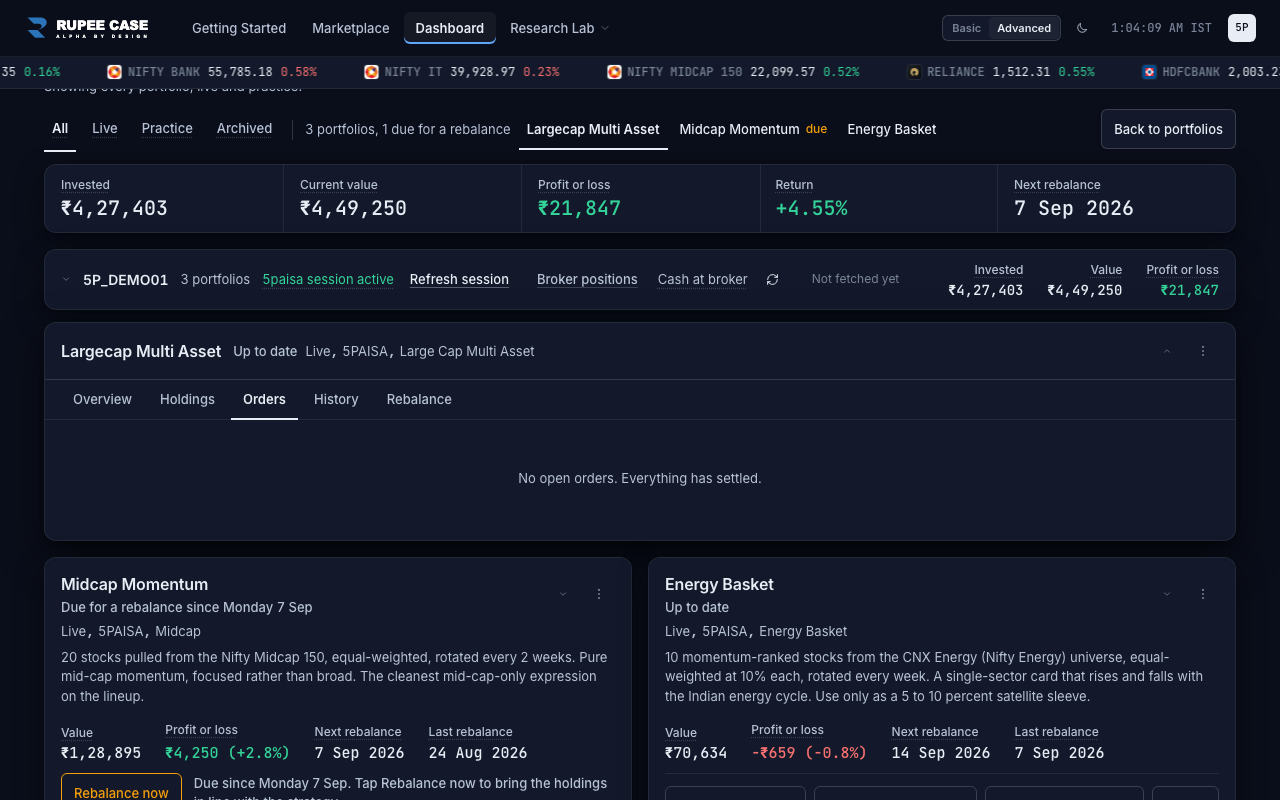Click the Next rebalance date 7 Sep 2026 summary
Screen dimensions: 1280x800
point(1074,209)
